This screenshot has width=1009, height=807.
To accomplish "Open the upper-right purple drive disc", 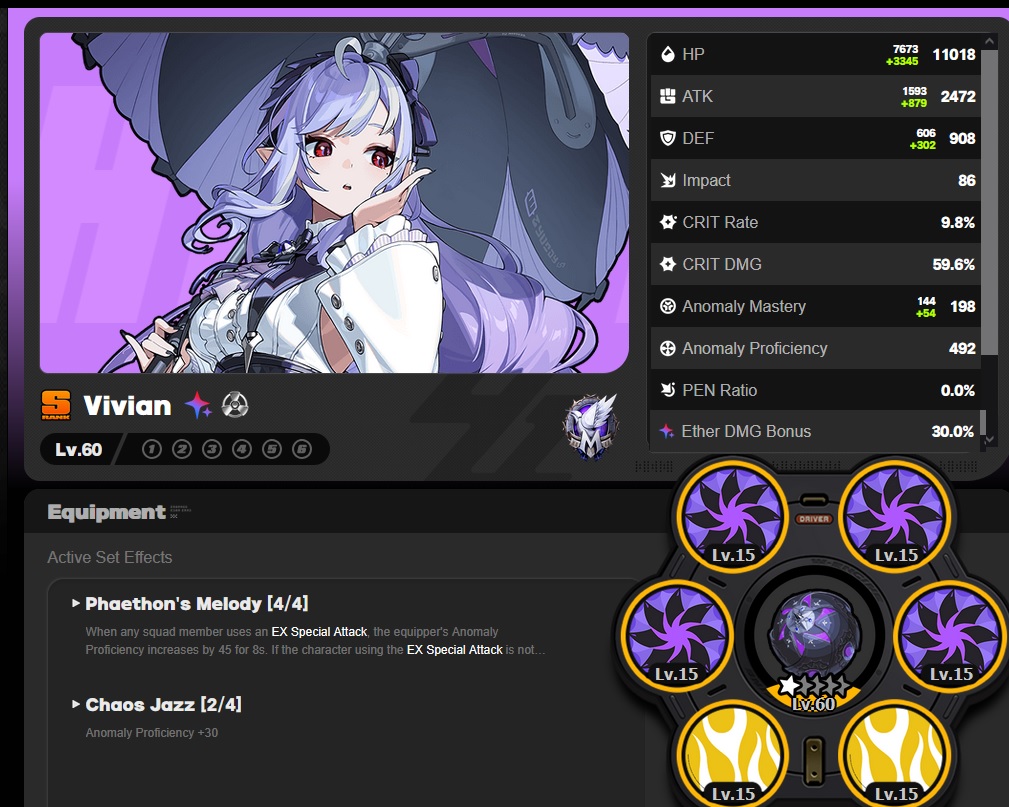I will point(896,516).
